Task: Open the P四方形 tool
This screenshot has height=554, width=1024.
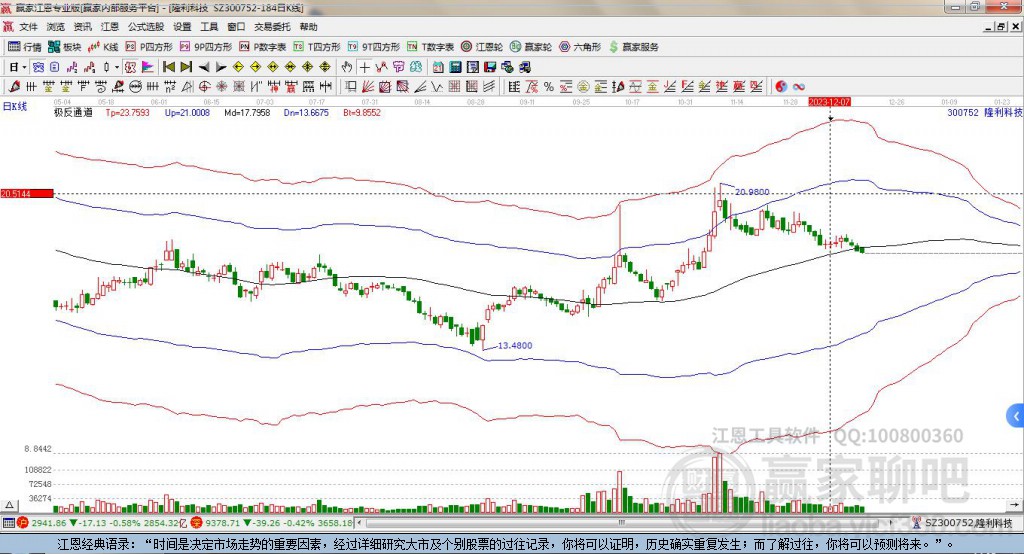Action: coord(149,47)
